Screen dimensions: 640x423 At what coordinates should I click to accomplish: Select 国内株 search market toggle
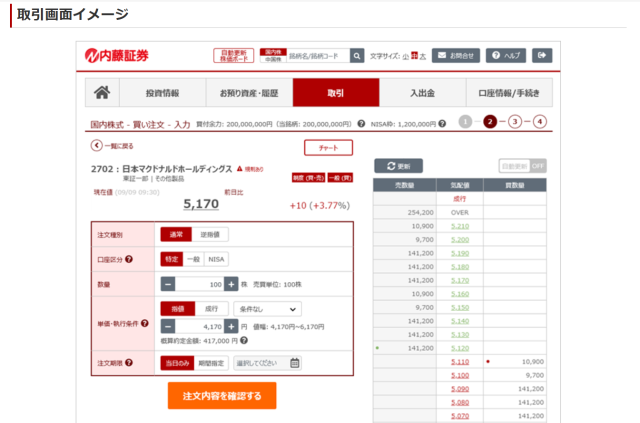(273, 52)
